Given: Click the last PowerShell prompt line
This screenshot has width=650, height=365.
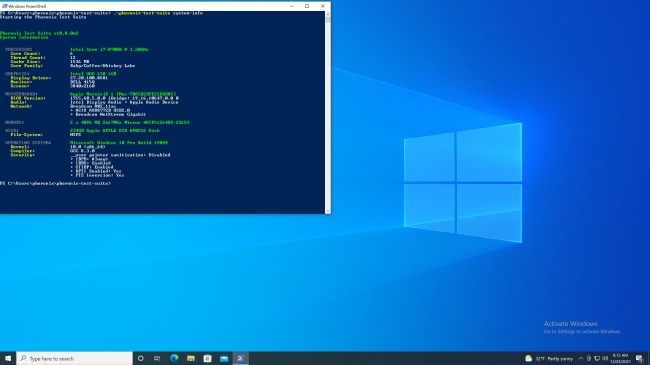Looking at the screenshot, I should point(56,183).
